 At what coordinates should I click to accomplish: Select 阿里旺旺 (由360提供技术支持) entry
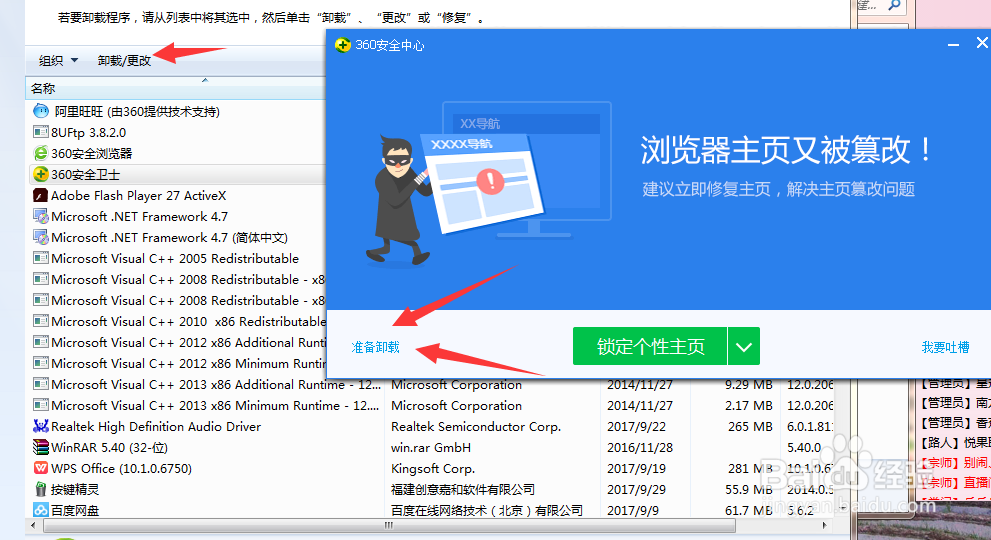coord(137,112)
